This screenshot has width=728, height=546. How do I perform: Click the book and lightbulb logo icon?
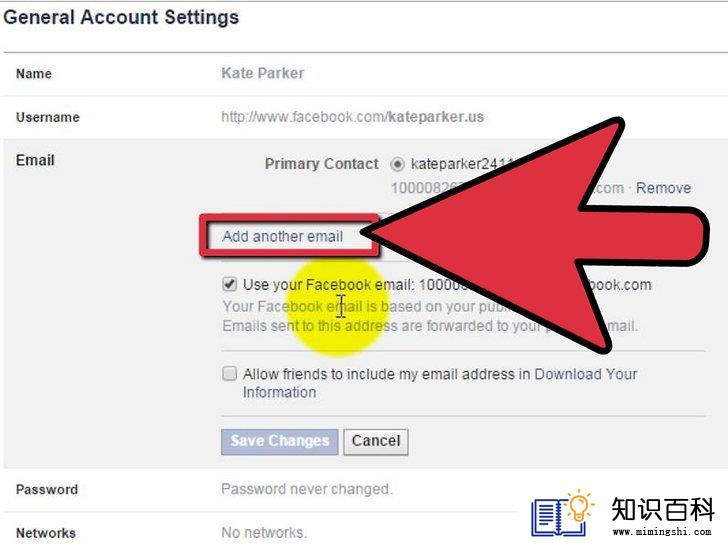(x=563, y=514)
